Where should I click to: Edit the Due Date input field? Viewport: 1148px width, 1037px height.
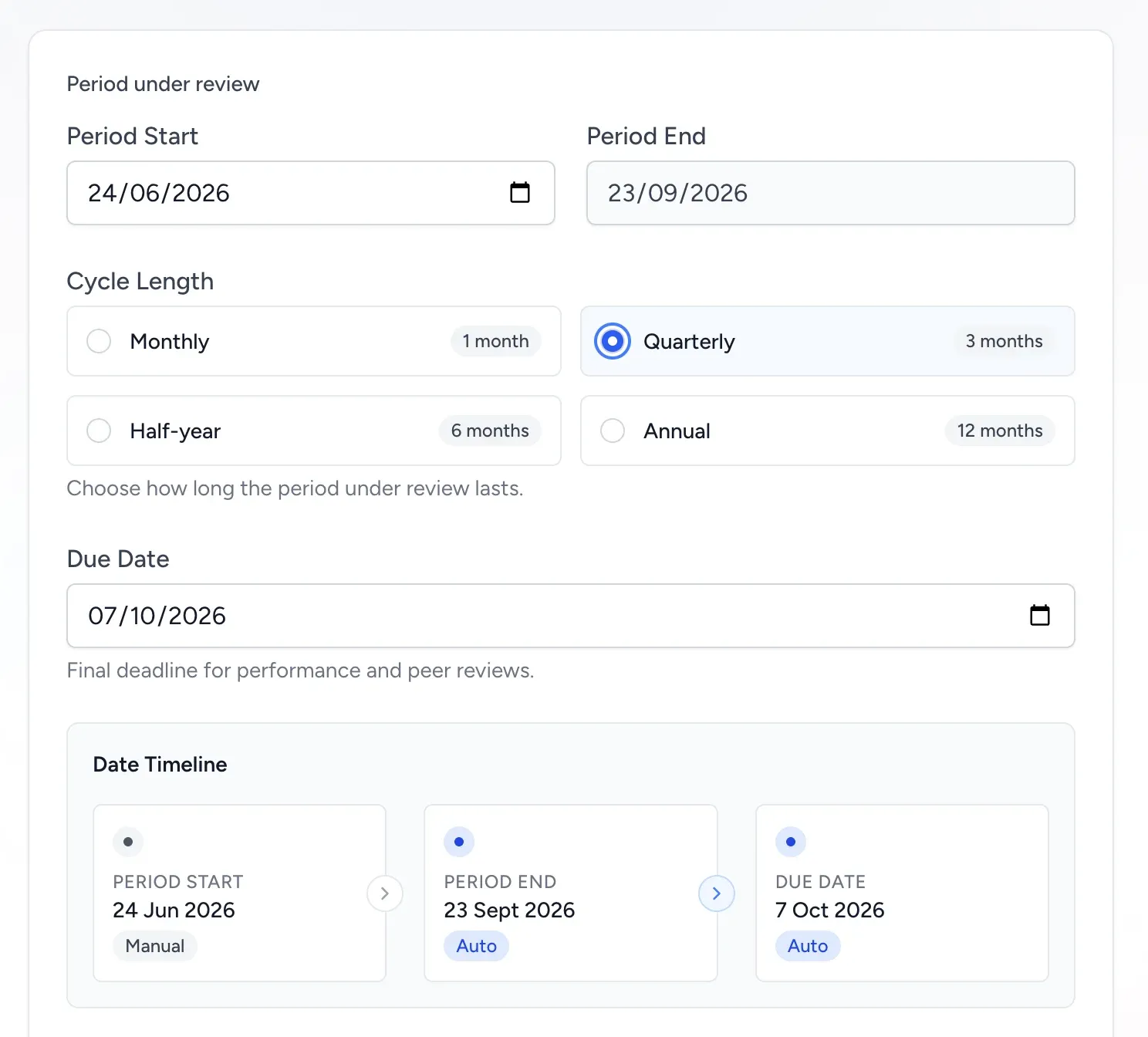(571, 616)
